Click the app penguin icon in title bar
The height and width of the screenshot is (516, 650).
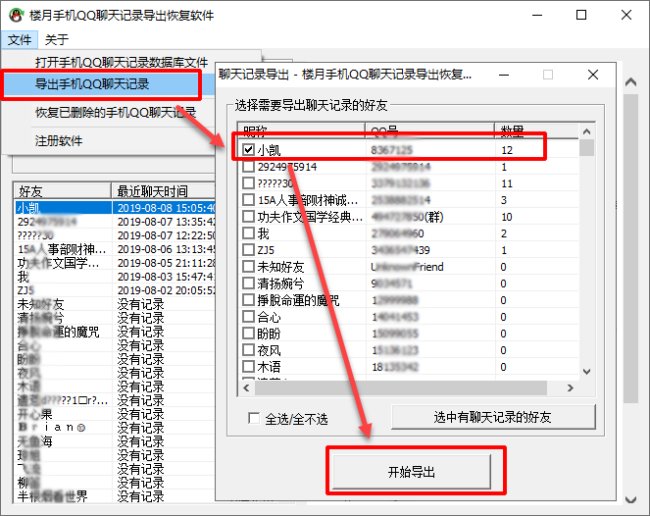pos(16,15)
